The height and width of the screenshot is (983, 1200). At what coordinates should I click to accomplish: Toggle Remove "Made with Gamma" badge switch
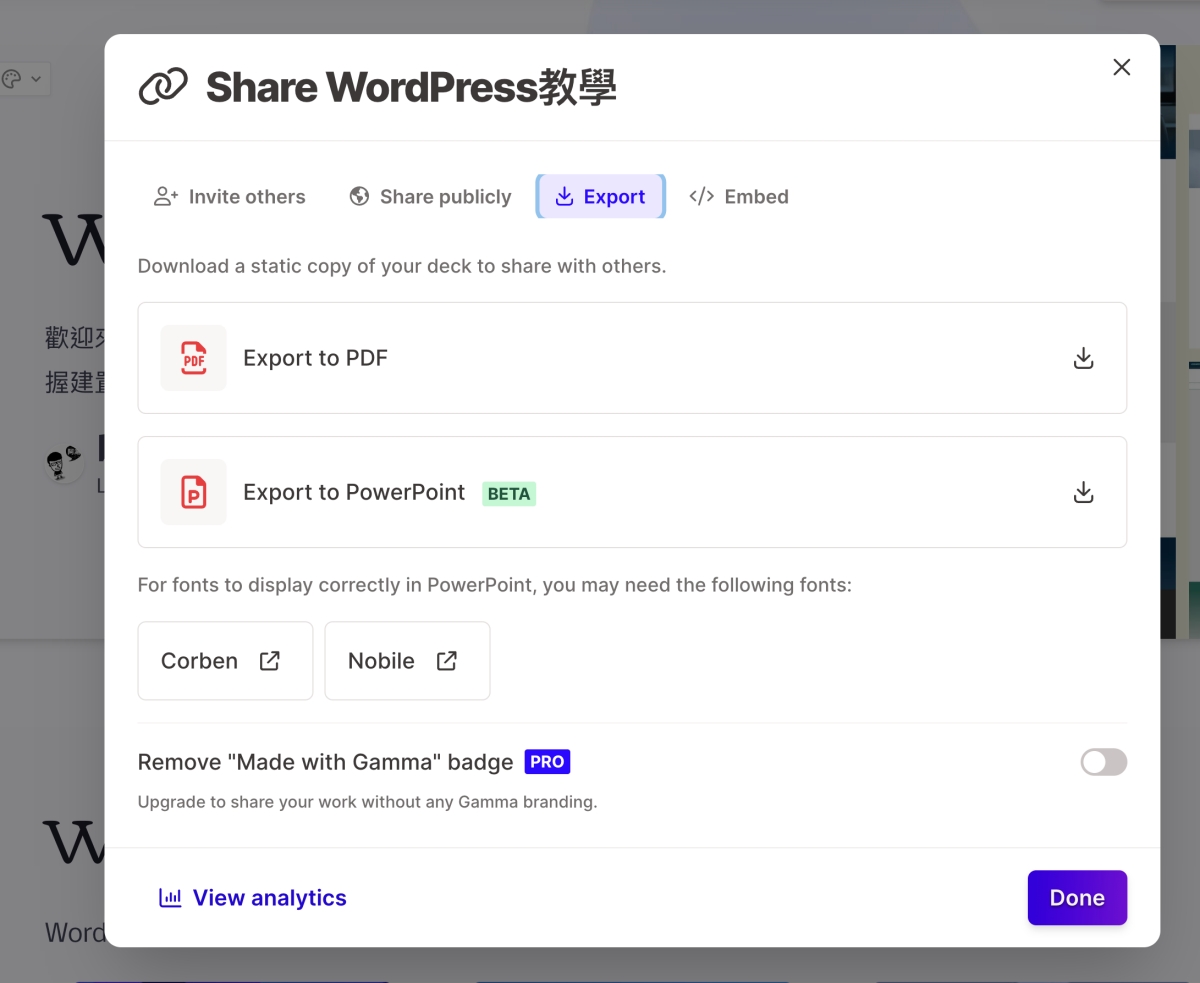[x=1103, y=762]
